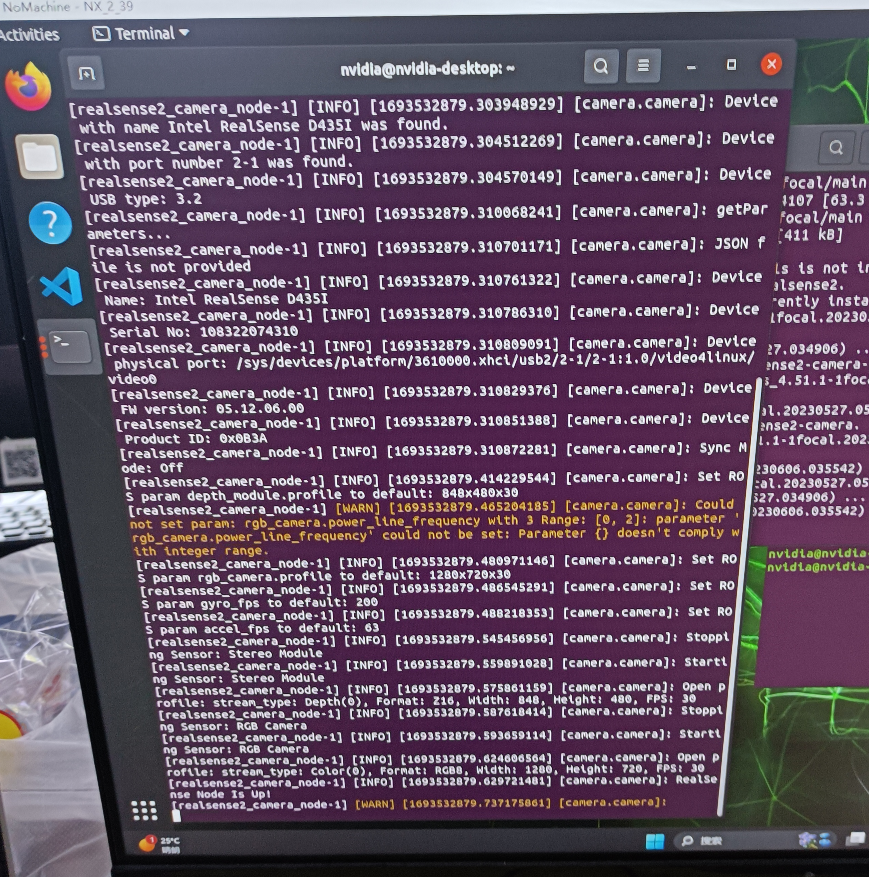This screenshot has height=877, width=869.
Task: Click the 'Product ID: 0x0B3A' line
Action: pyautogui.click(x=196, y=438)
